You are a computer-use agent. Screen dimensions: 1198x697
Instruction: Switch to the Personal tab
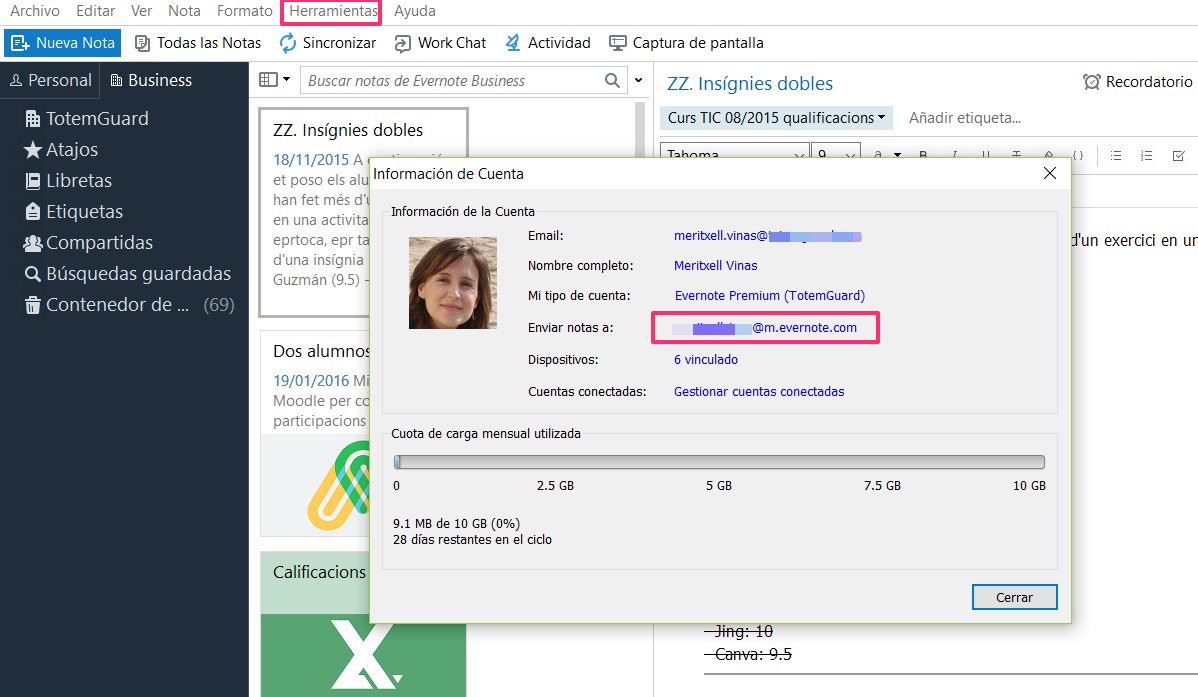click(50, 80)
